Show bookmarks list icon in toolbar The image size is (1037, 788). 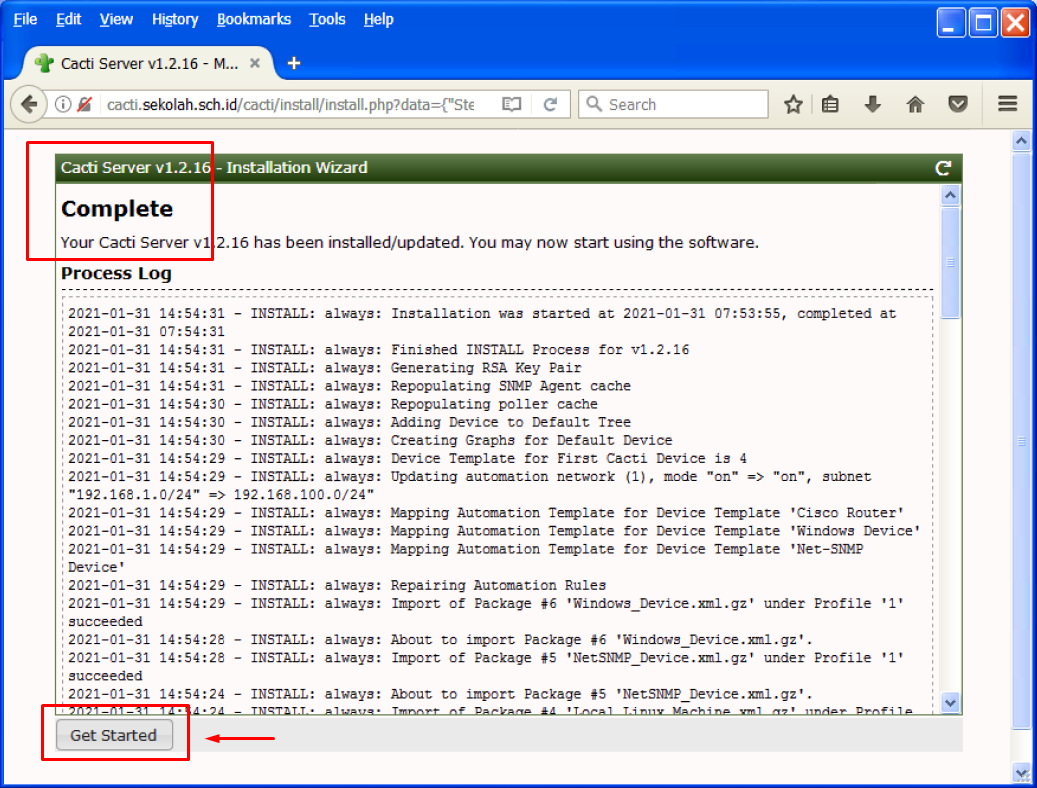tap(830, 104)
